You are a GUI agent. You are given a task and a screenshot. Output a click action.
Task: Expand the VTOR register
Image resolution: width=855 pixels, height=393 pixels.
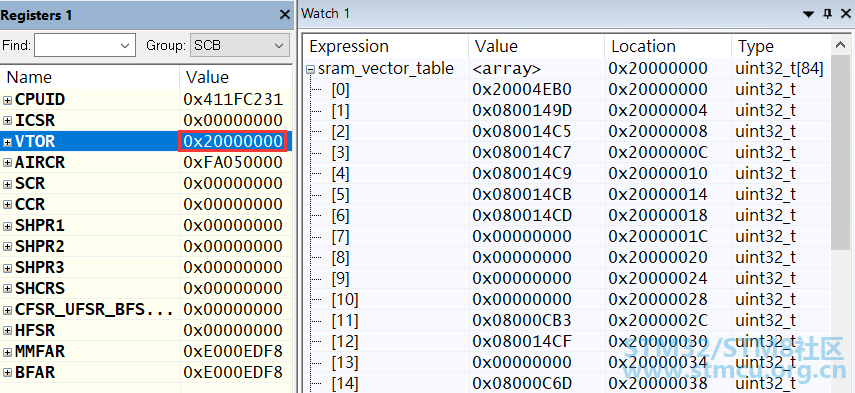coord(8,142)
